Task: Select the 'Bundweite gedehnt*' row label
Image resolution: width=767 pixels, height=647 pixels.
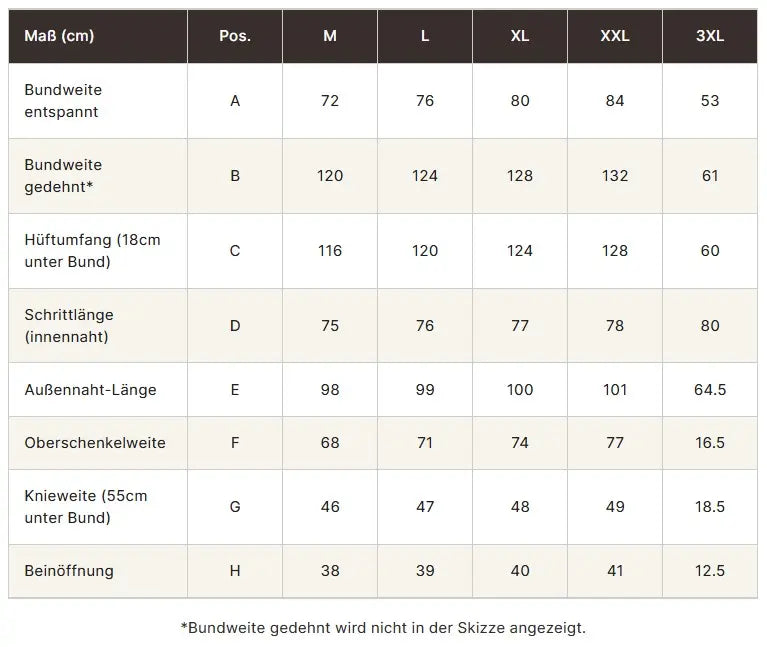Action: click(63, 176)
